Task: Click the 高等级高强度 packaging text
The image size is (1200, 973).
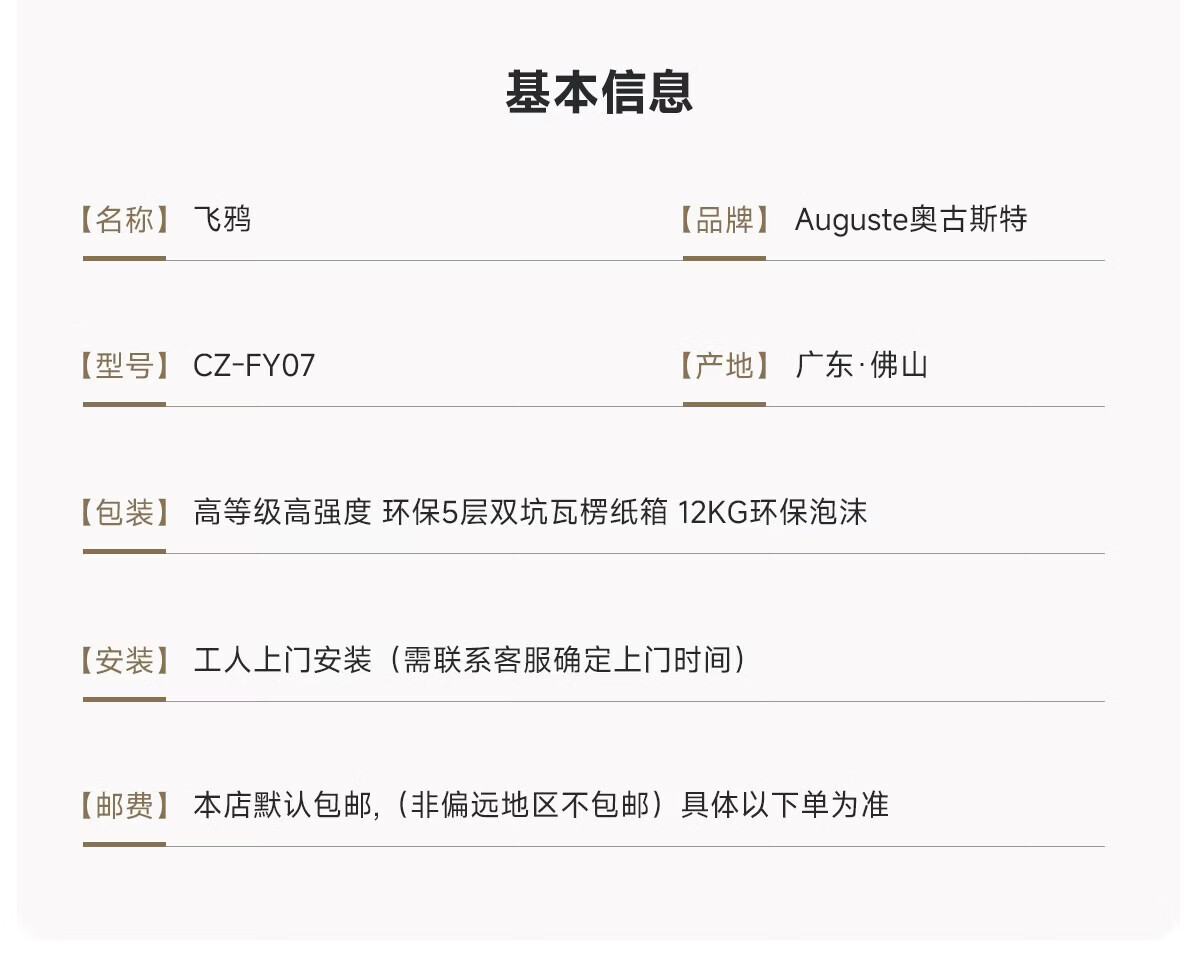Action: (282, 513)
